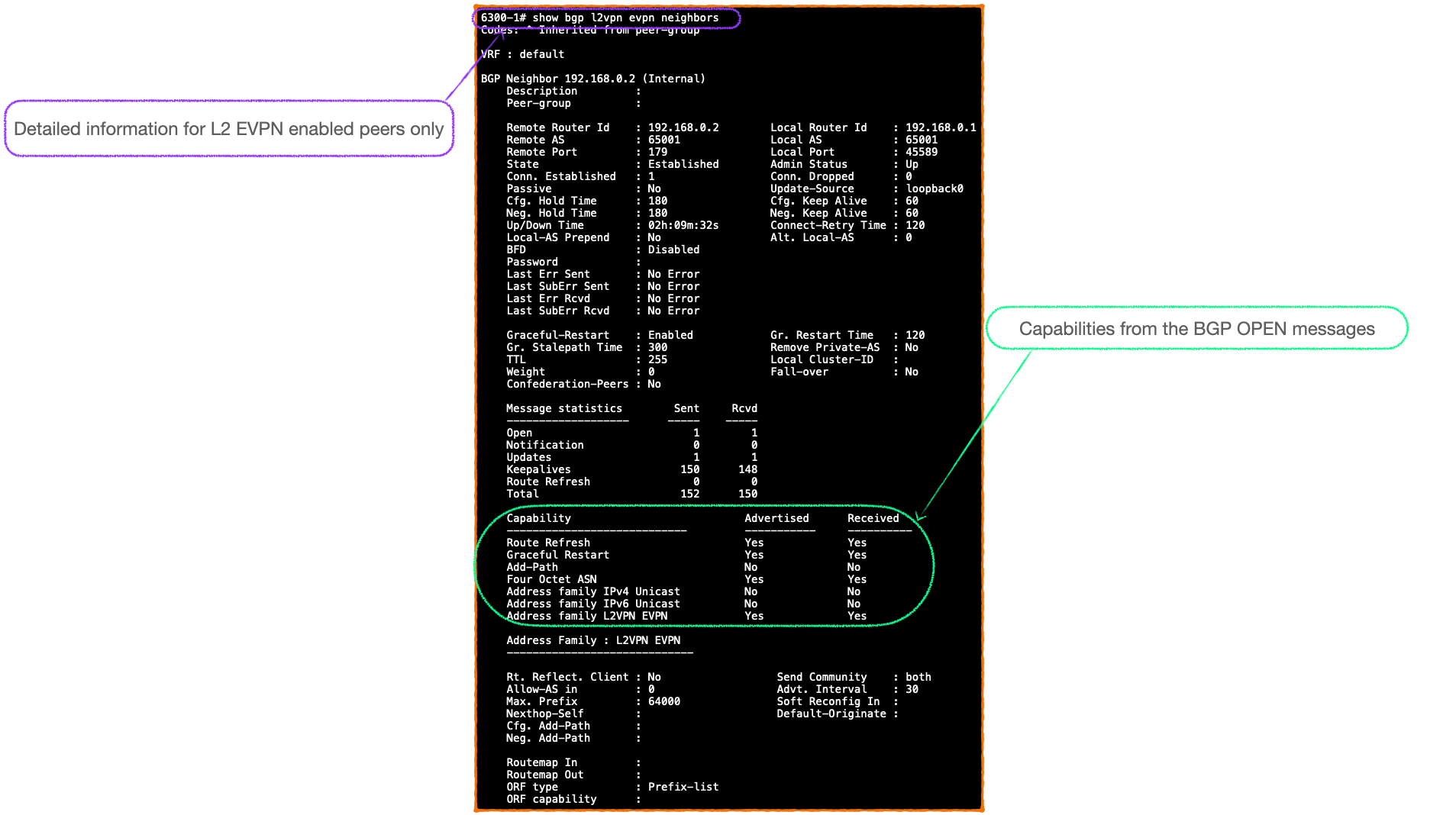Click the Total Sent count 152

click(689, 494)
